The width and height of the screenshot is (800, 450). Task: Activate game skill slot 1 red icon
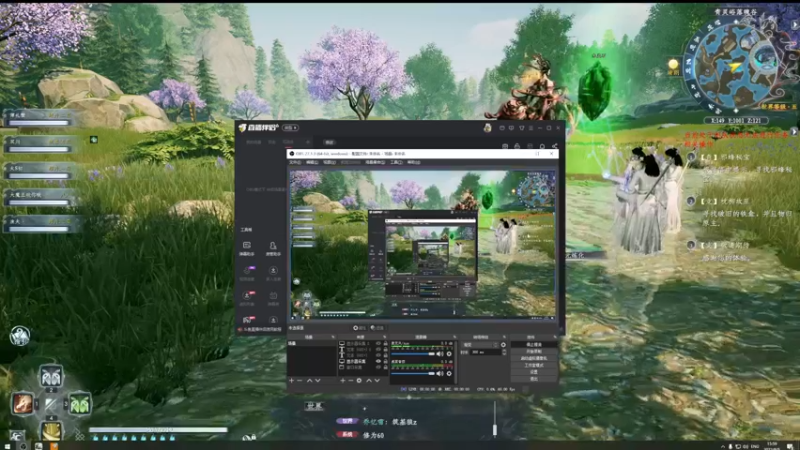[23, 404]
